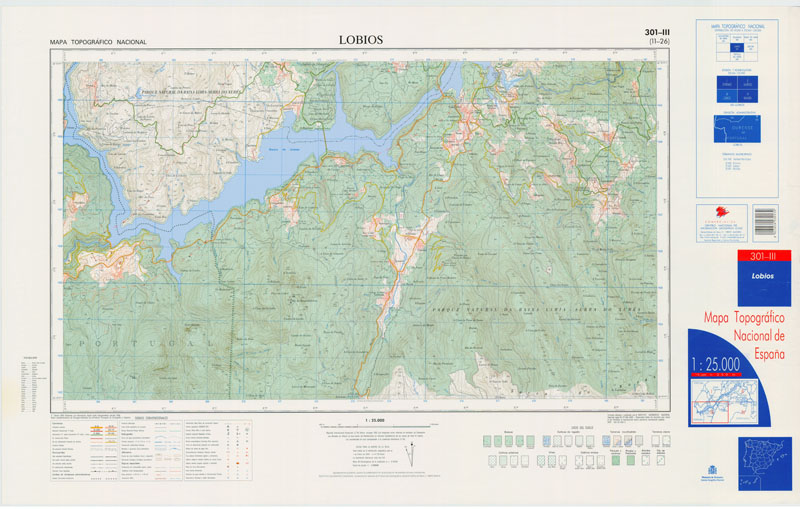Click the magnetic declination north arrow diagram
The image size is (800, 509).
tap(410, 455)
